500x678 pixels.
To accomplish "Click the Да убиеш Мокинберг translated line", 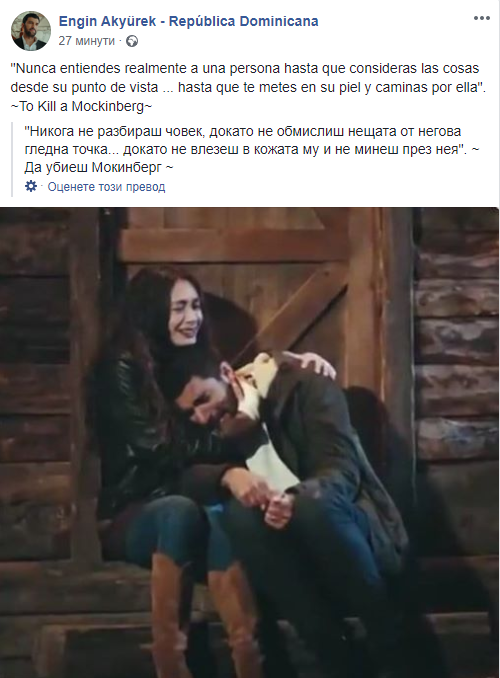I will click(99, 167).
